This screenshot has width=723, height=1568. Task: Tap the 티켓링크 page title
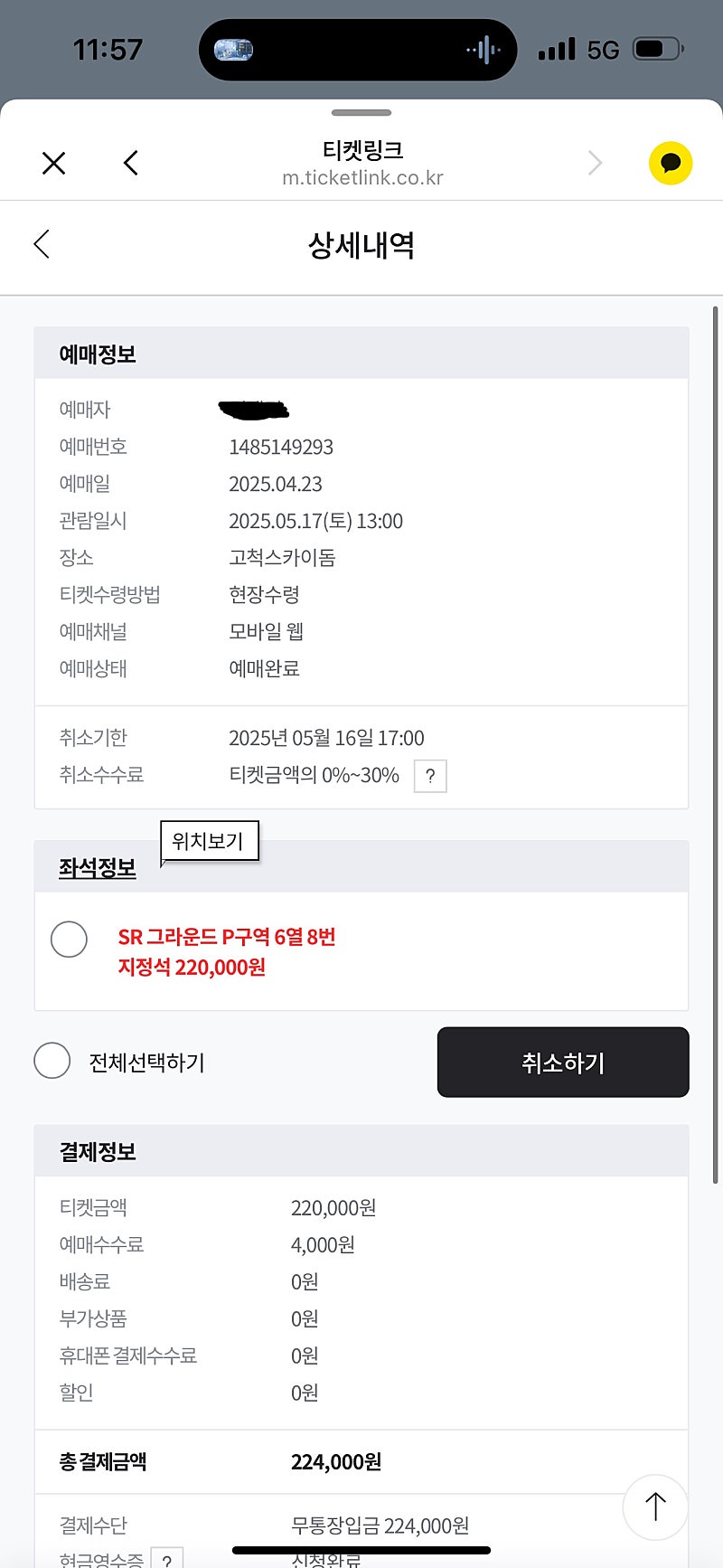coord(362,149)
